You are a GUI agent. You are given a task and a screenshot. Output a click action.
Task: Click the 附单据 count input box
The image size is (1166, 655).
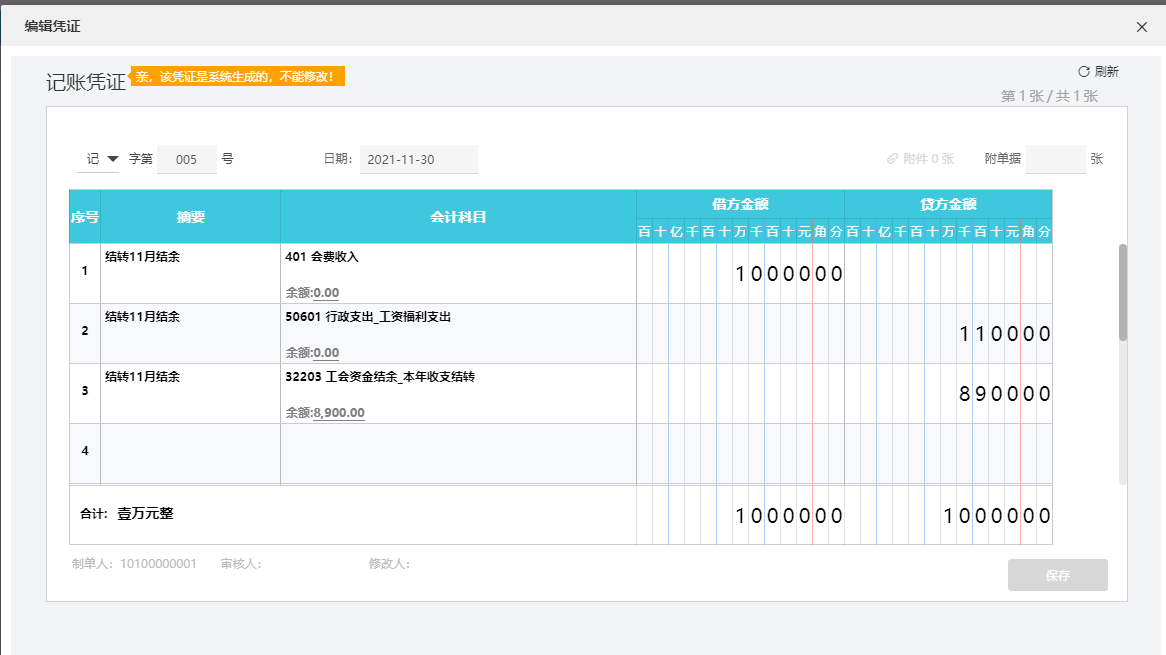tap(1055, 159)
